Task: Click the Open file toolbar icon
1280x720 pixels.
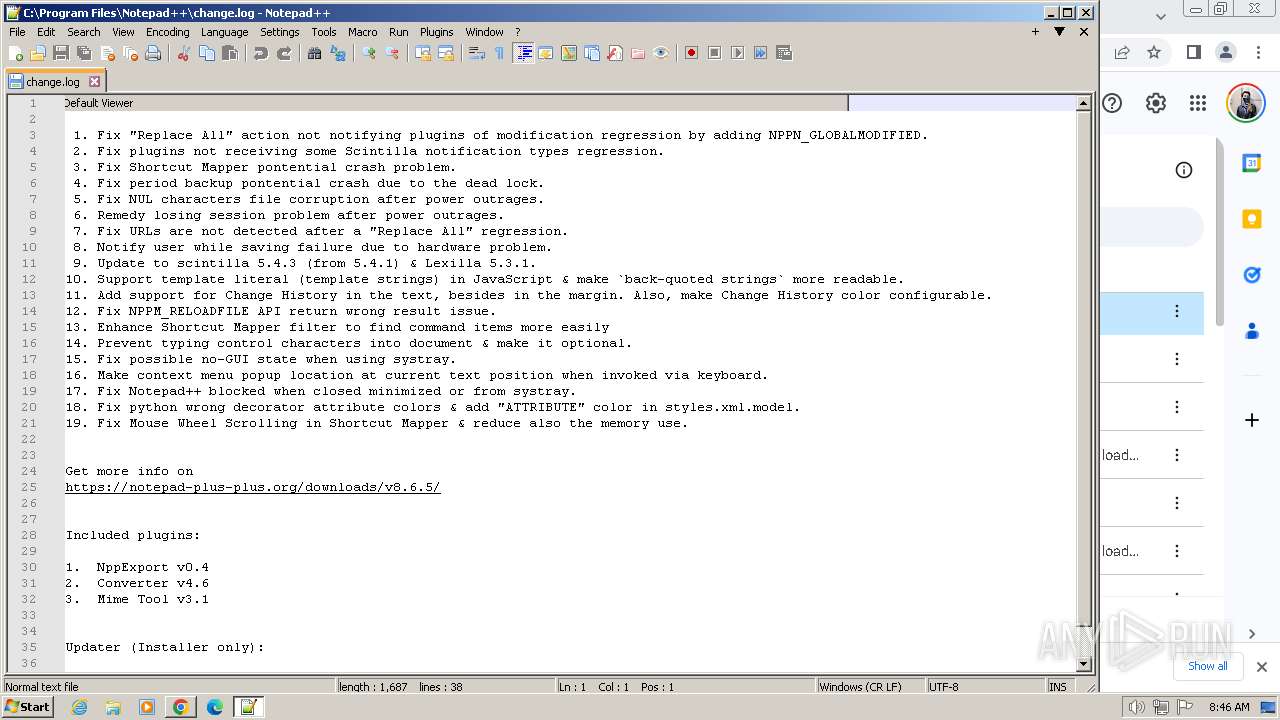Action: 38,53
